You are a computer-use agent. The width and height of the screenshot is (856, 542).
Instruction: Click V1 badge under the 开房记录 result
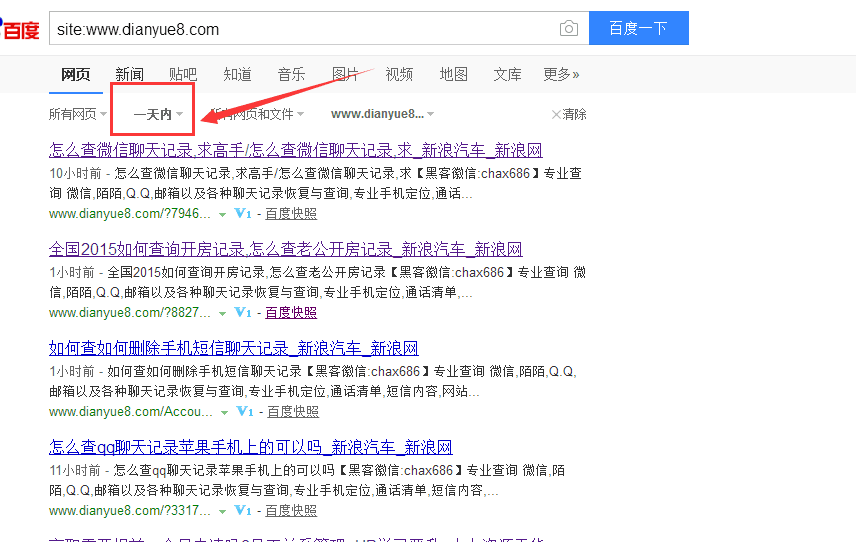pos(243,312)
